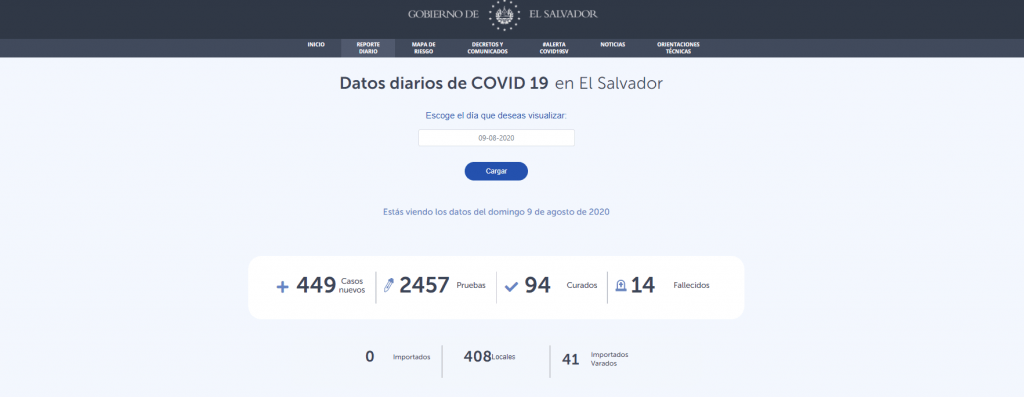Screen dimensions: 1024x397
Task: Open ORIENTACIONES TÉCNICAS menu item
Action: 679,48
